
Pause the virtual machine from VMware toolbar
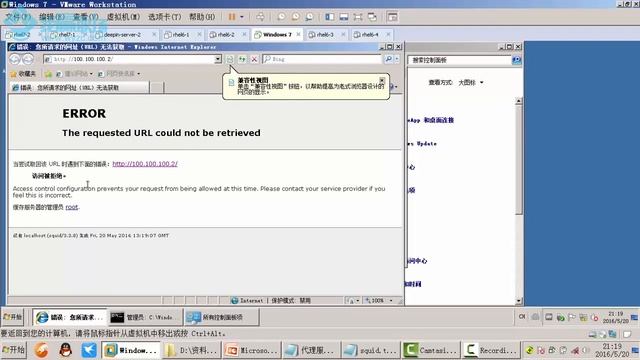[232, 17]
